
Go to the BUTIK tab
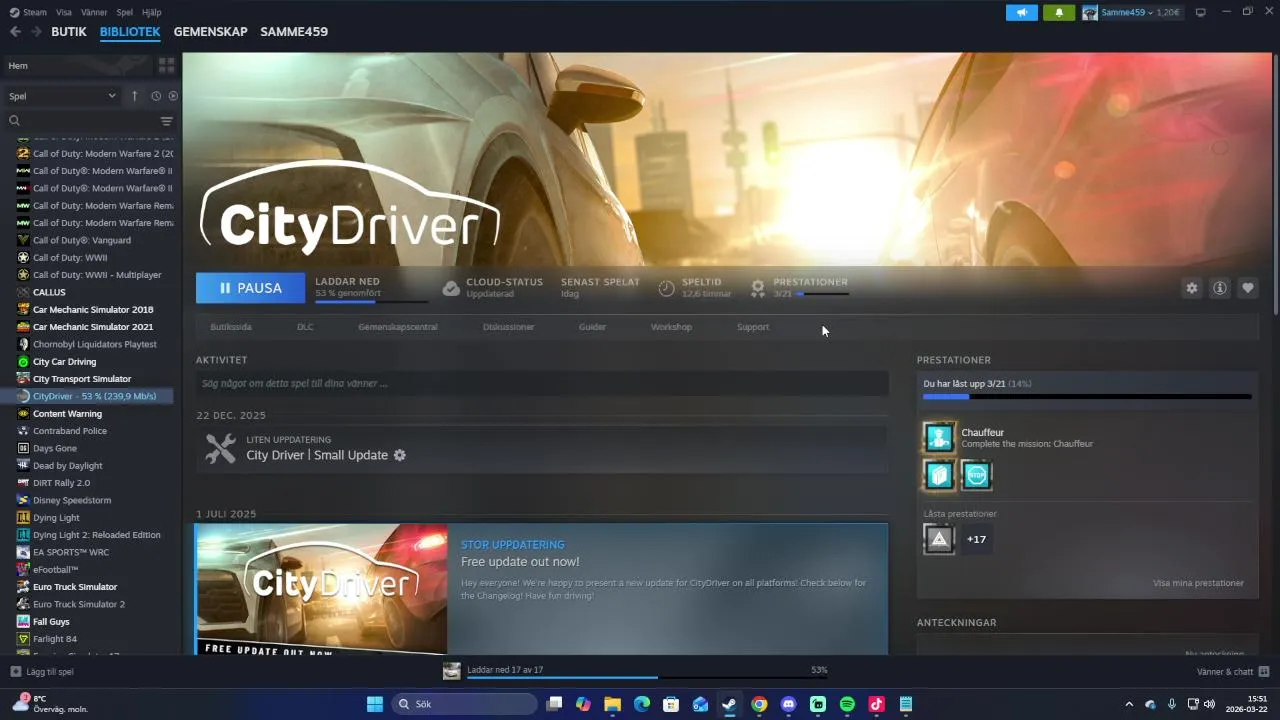[69, 31]
